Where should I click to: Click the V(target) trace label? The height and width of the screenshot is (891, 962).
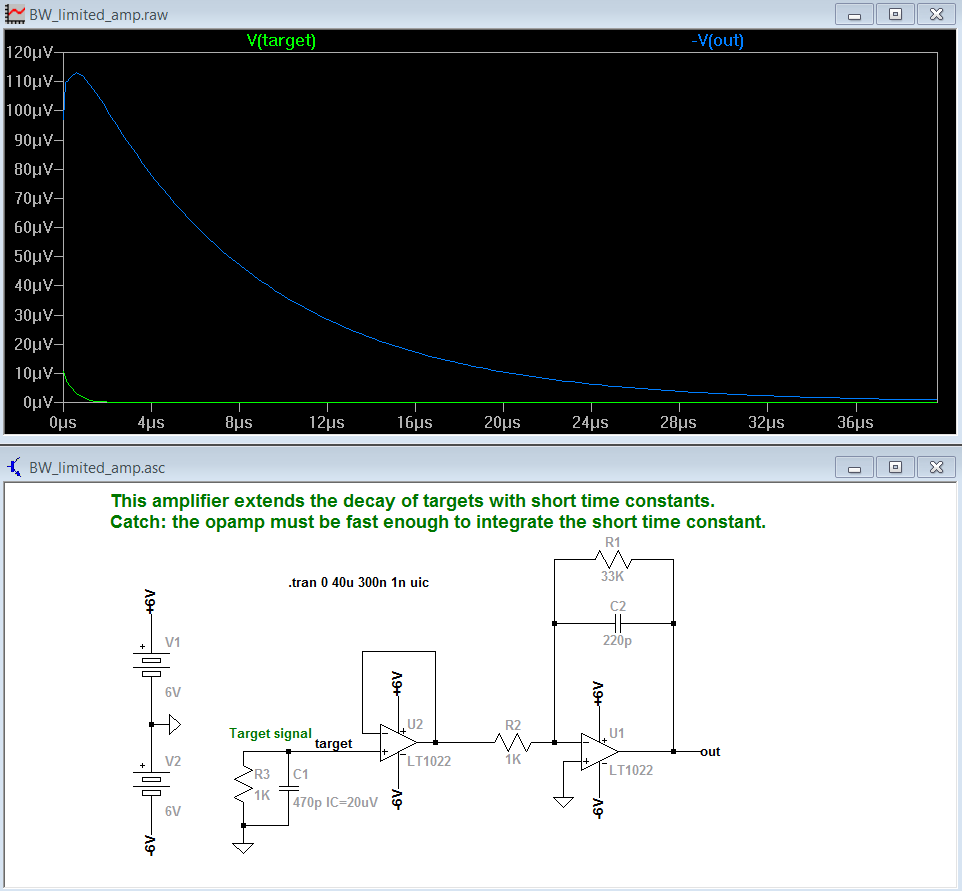click(281, 41)
